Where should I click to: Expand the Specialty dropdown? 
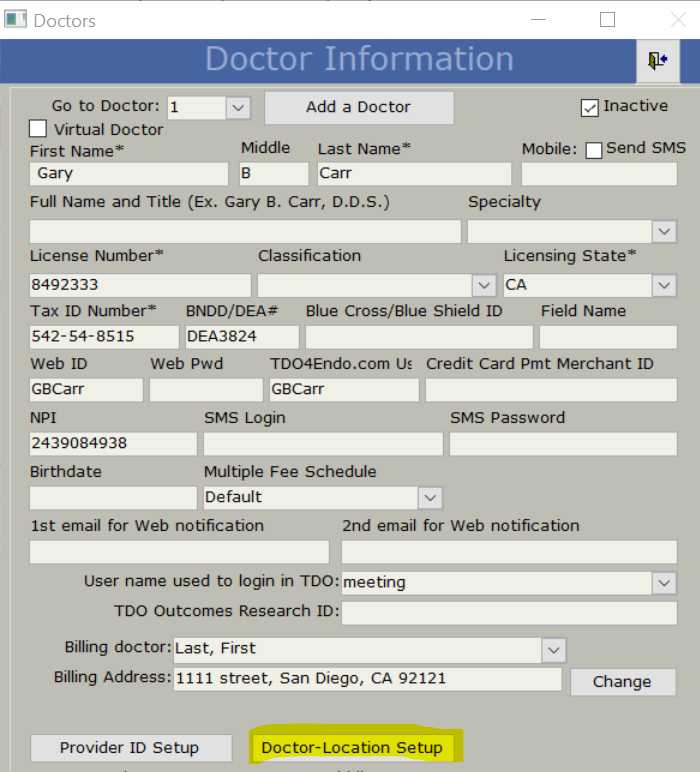(665, 231)
